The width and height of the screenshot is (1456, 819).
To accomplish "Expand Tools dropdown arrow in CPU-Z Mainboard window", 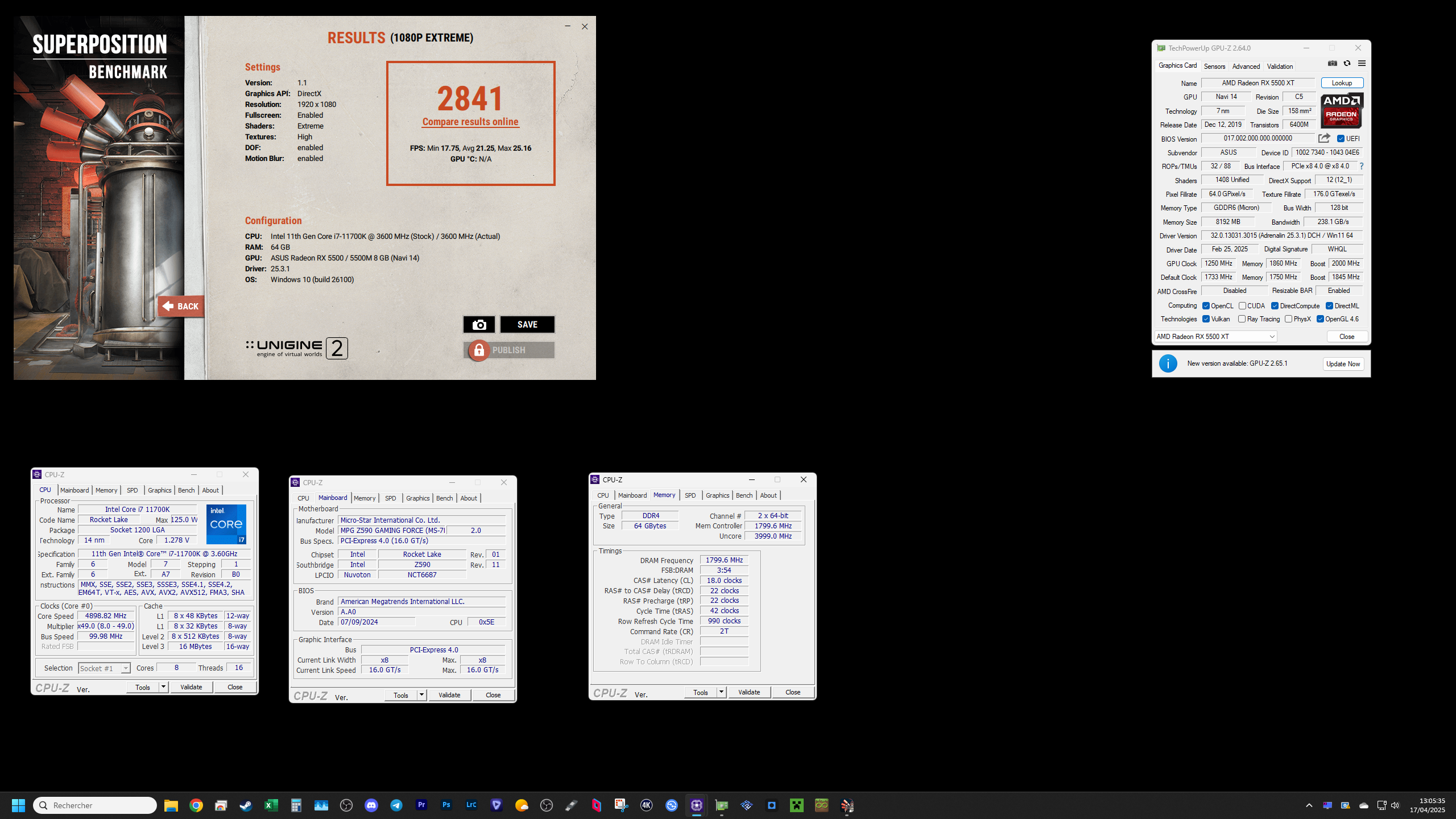I will 421,695.
